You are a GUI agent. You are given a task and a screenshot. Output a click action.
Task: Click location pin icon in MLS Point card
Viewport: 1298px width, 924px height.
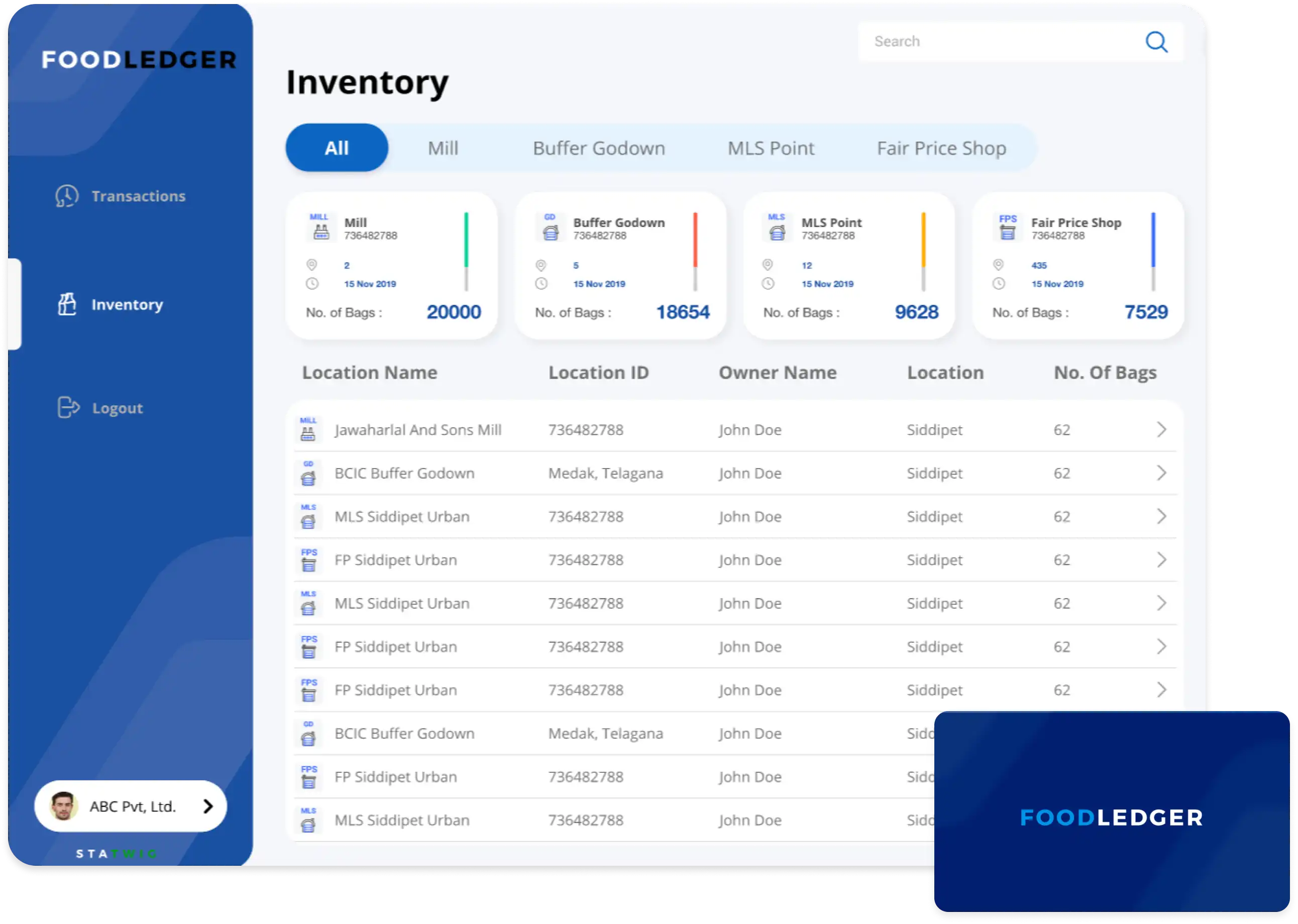click(768, 265)
